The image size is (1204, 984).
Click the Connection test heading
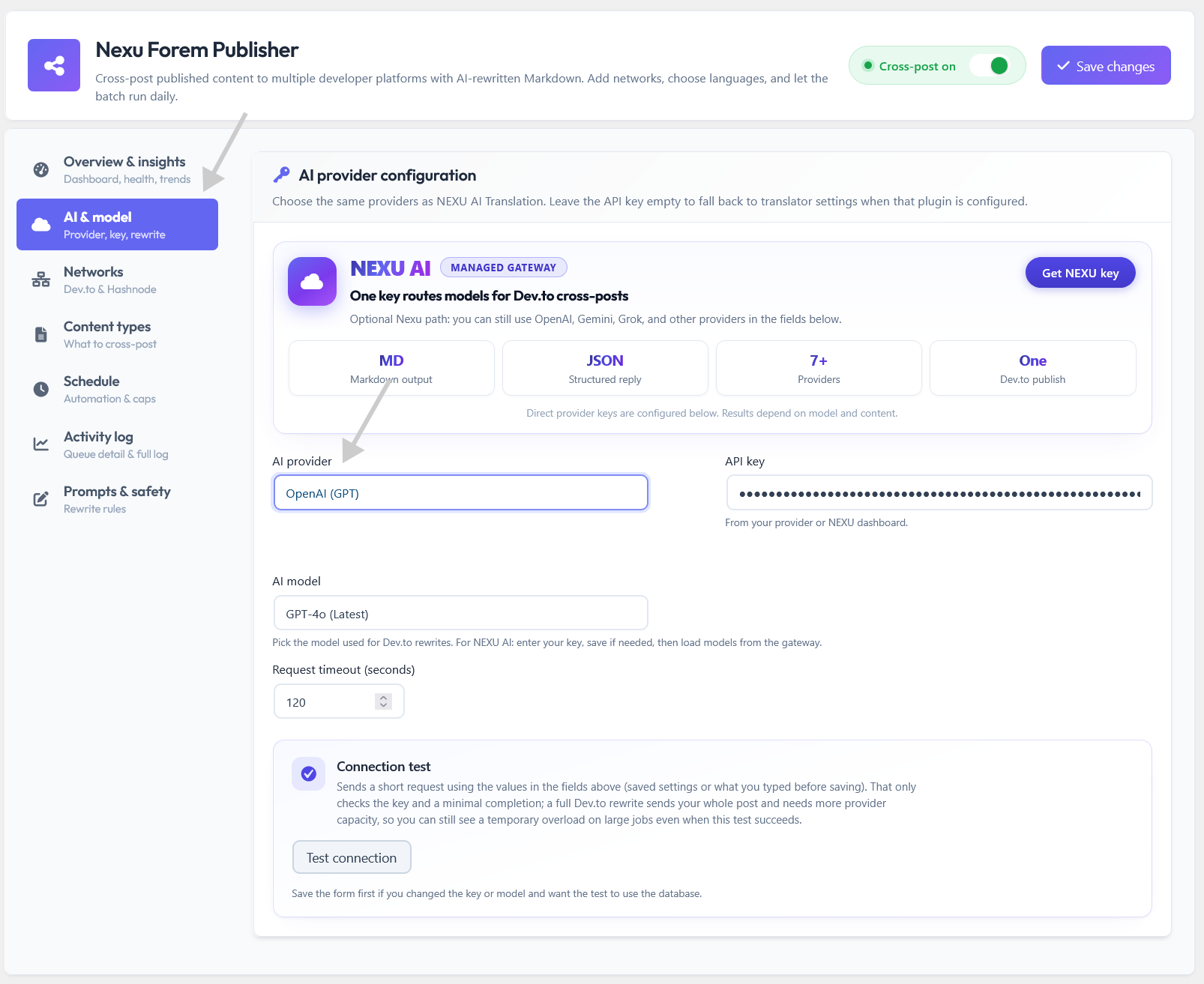[x=384, y=766]
